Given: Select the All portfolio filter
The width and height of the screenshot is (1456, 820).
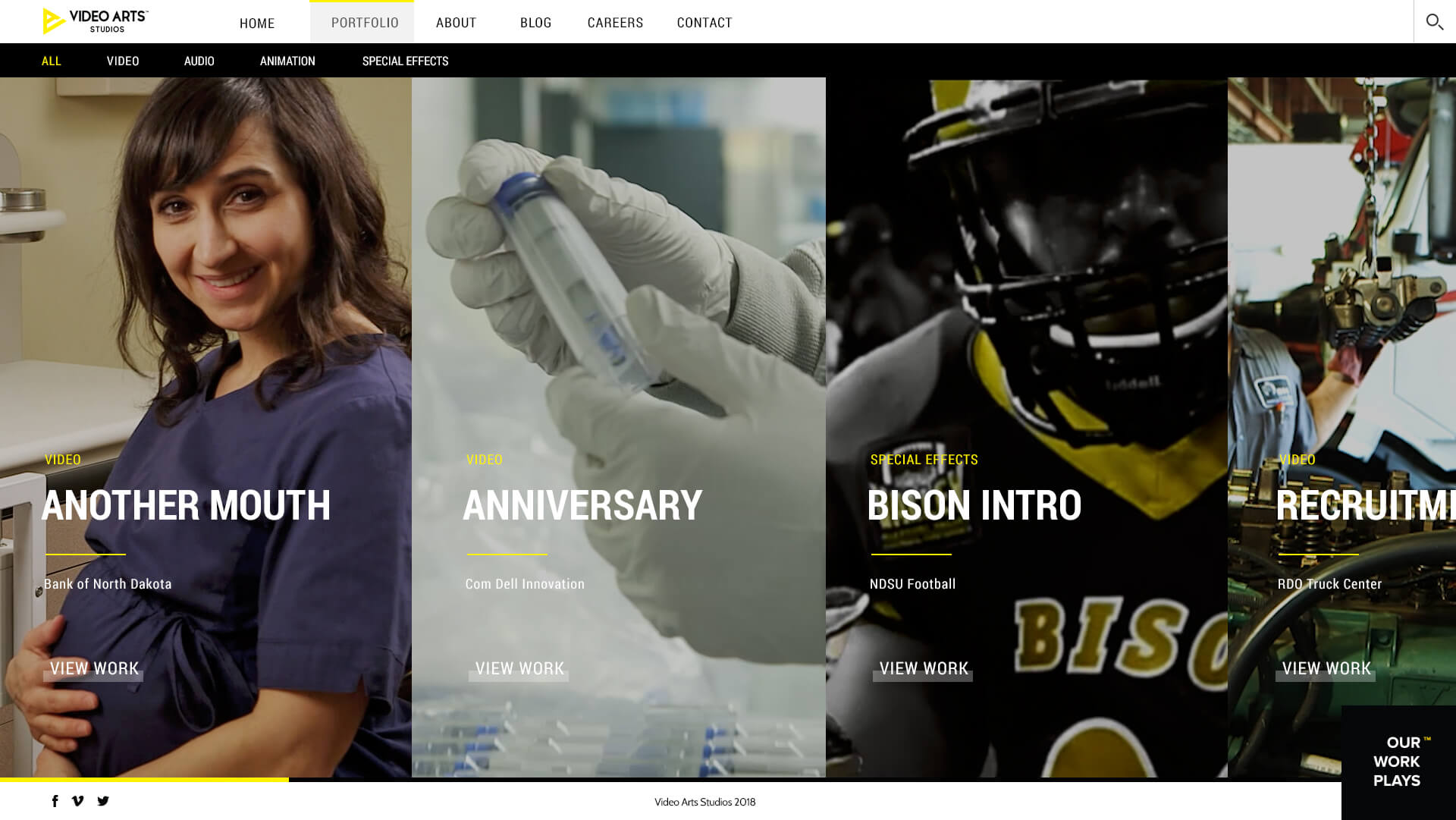Looking at the screenshot, I should 52,61.
